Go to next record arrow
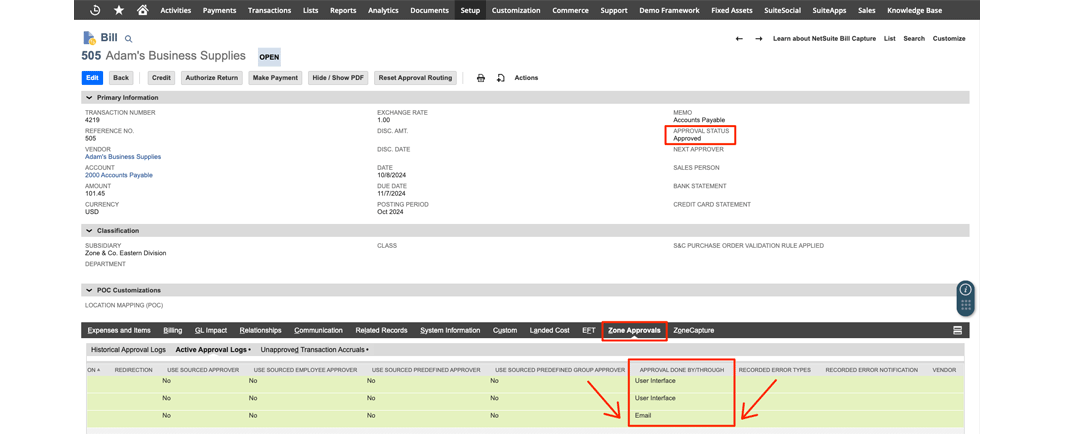 [758, 39]
